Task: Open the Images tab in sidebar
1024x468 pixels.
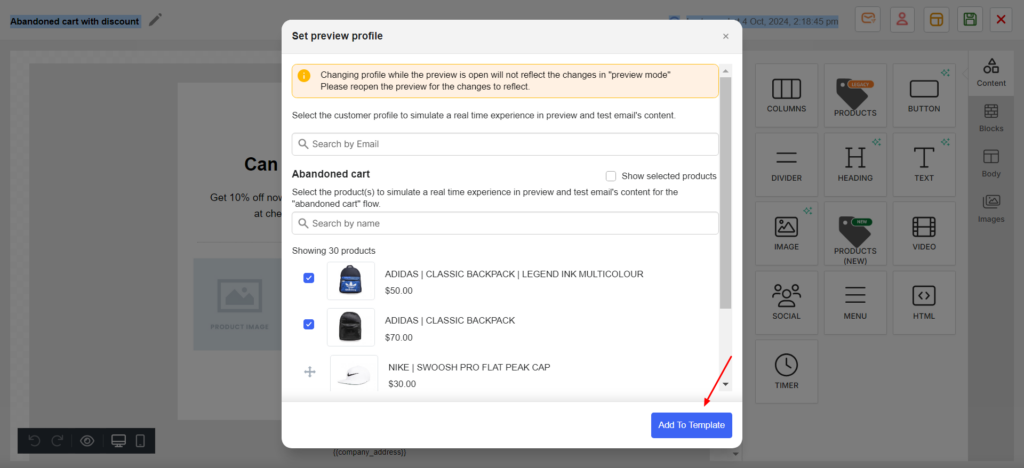Action: click(x=990, y=207)
